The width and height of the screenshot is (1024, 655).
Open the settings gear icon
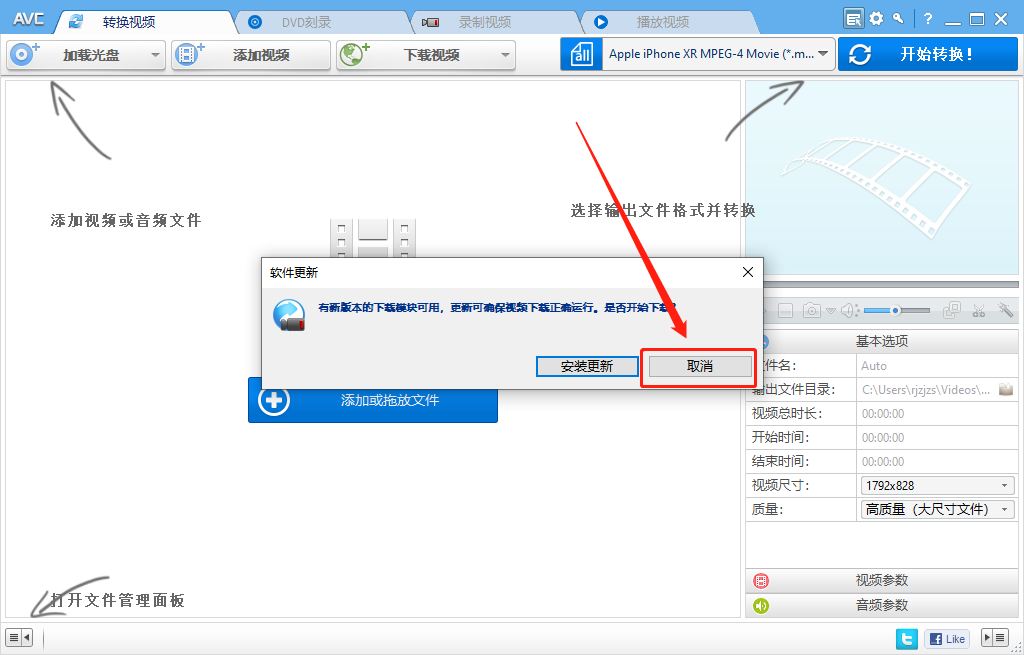click(876, 19)
